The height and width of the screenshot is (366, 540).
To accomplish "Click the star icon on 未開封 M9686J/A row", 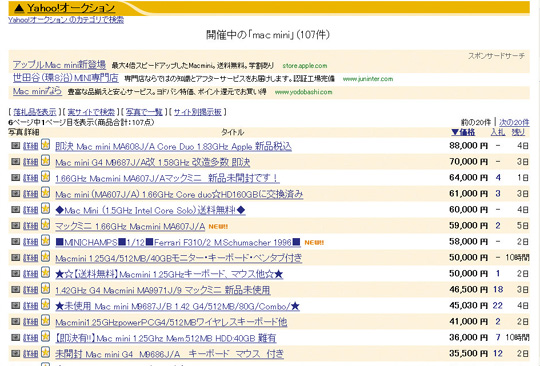I will [x=45, y=352].
